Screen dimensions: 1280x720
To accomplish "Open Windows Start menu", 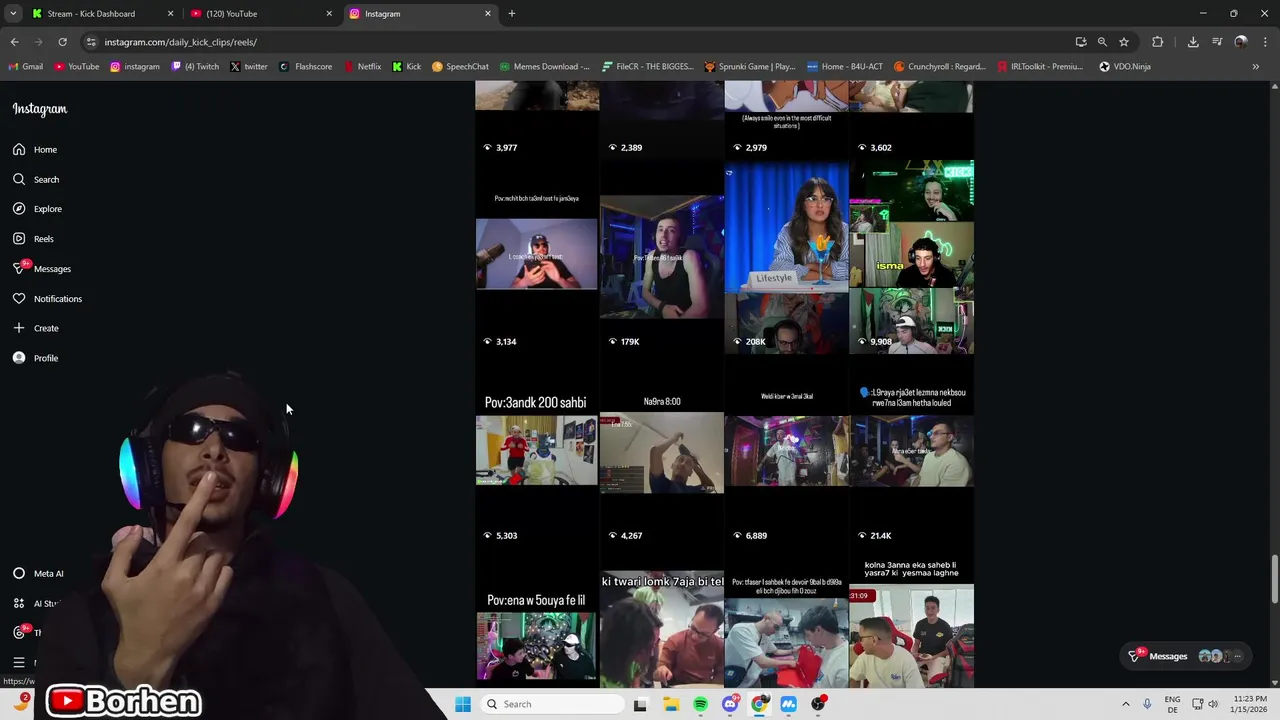I will [463, 704].
